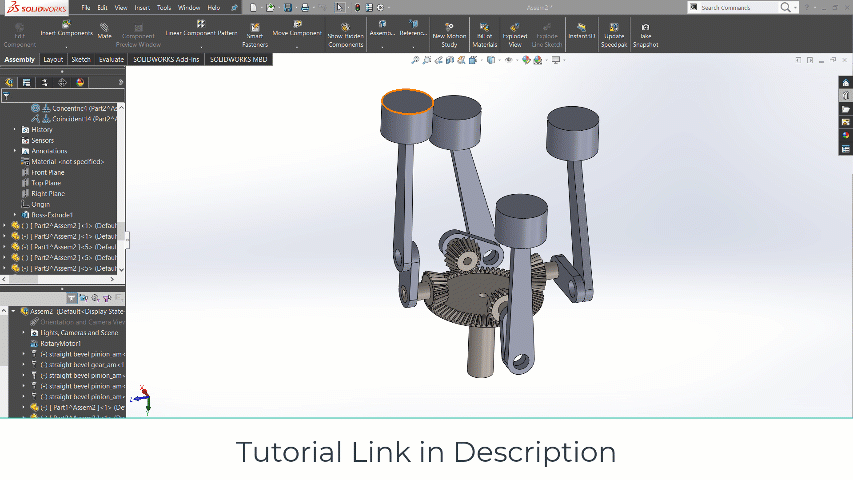Expand Part2^Assem2 <1> component
853x480 pixels.
(4, 225)
